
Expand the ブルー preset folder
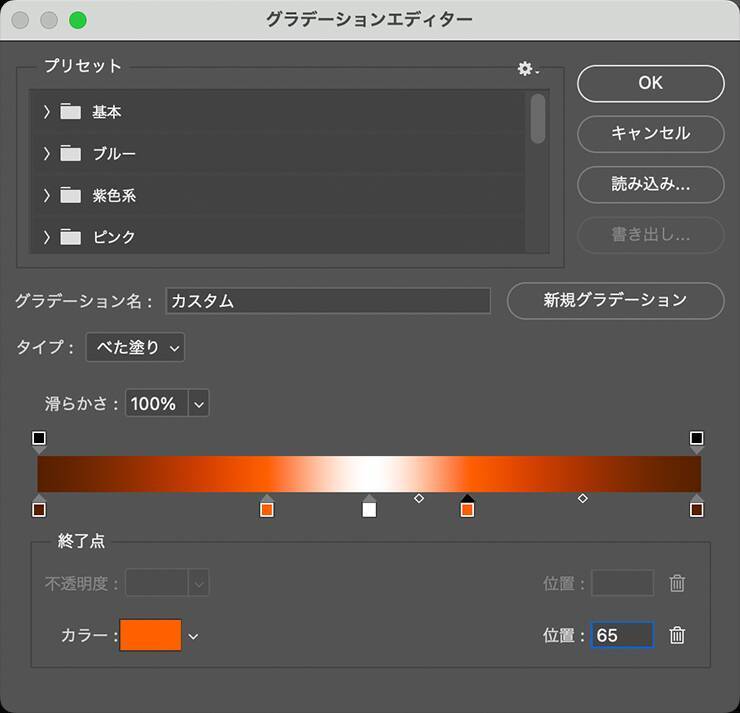click(x=46, y=154)
